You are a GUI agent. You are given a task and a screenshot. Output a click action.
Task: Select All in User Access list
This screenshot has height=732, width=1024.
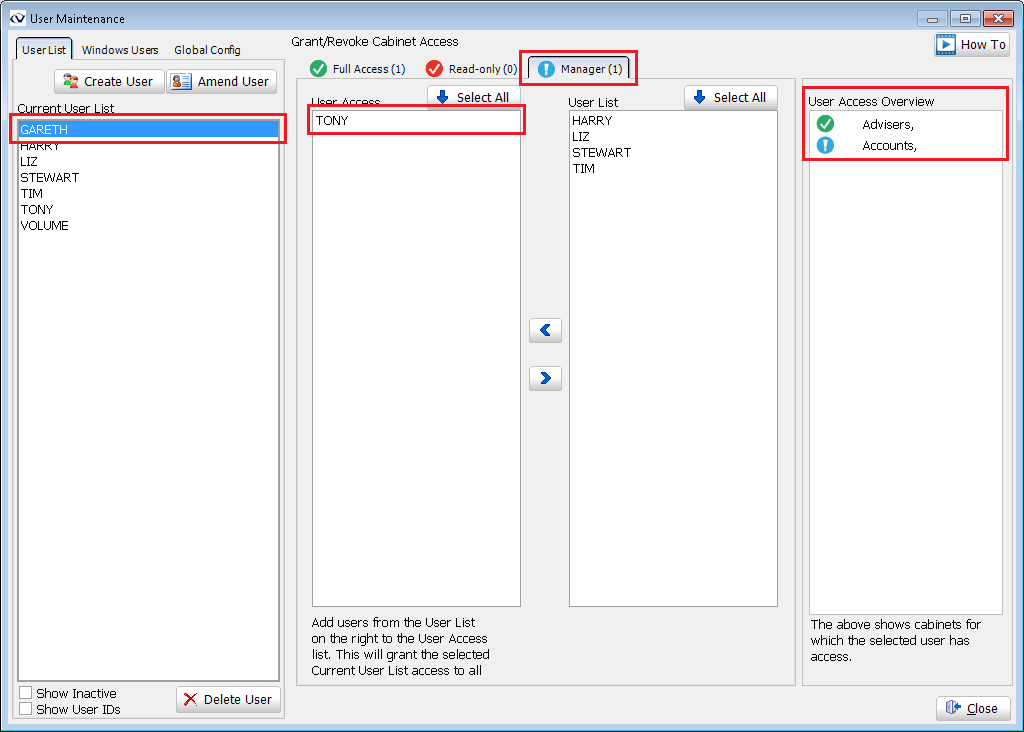(473, 97)
